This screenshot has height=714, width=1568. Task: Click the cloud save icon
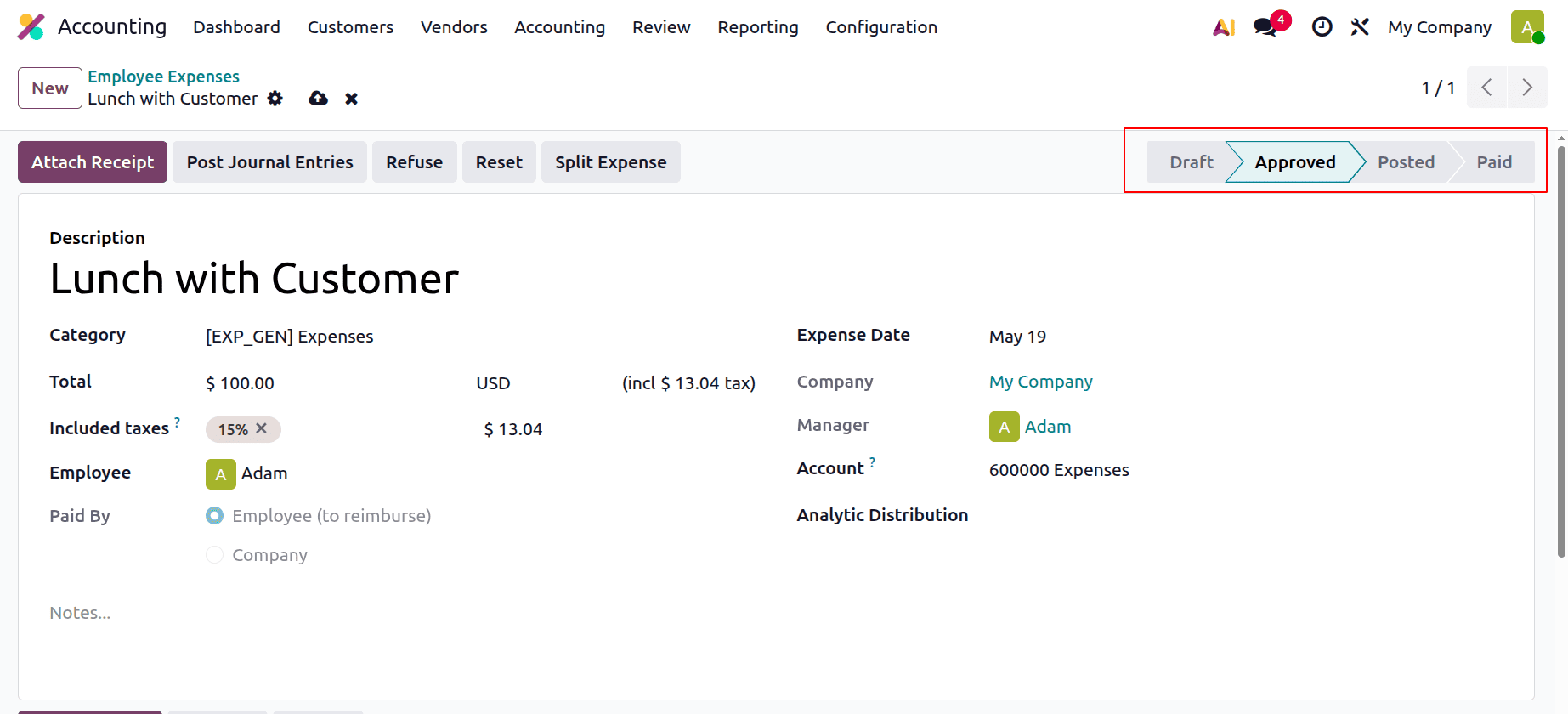(318, 99)
